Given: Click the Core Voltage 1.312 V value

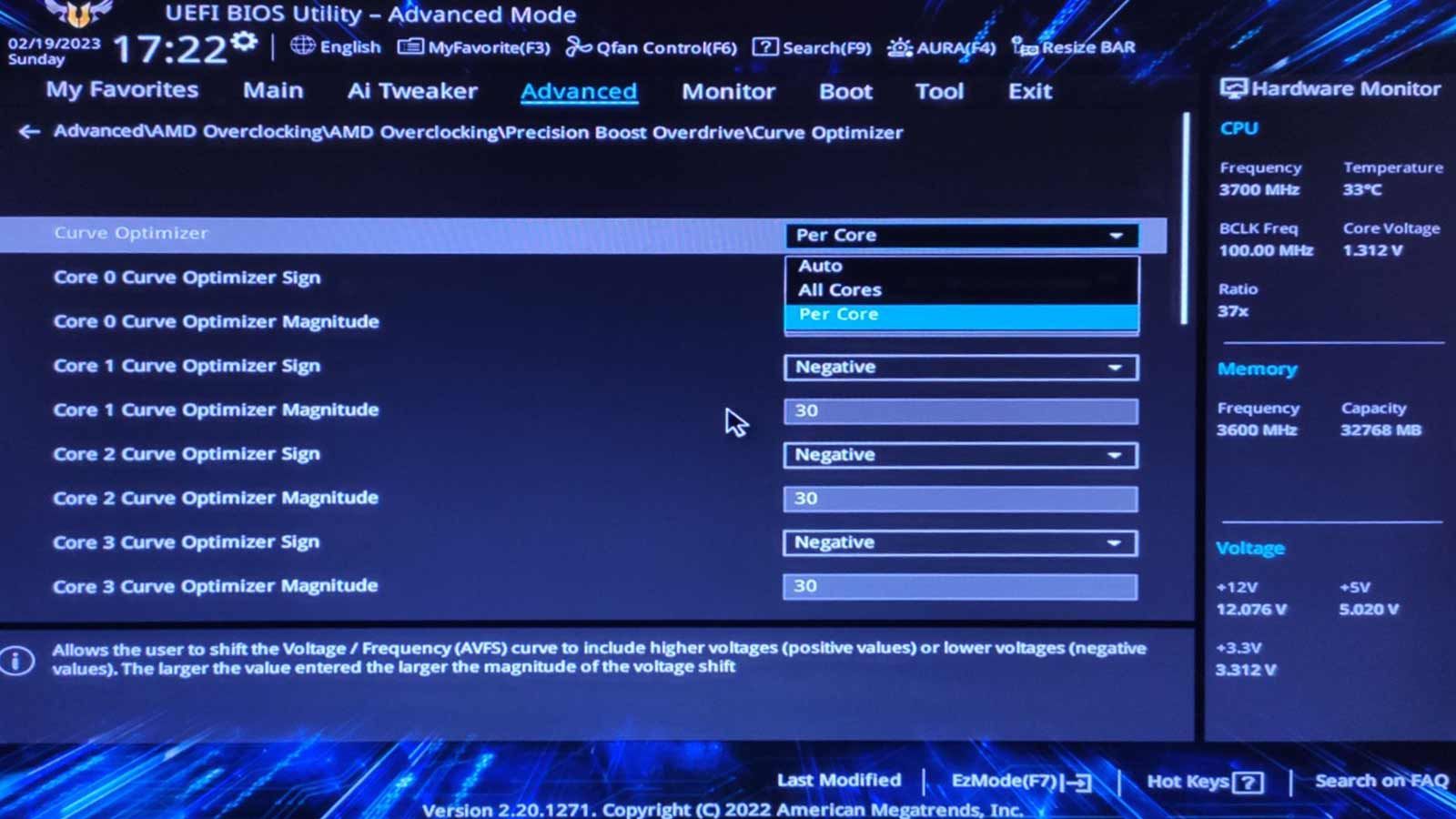Looking at the screenshot, I should click(x=1372, y=250).
